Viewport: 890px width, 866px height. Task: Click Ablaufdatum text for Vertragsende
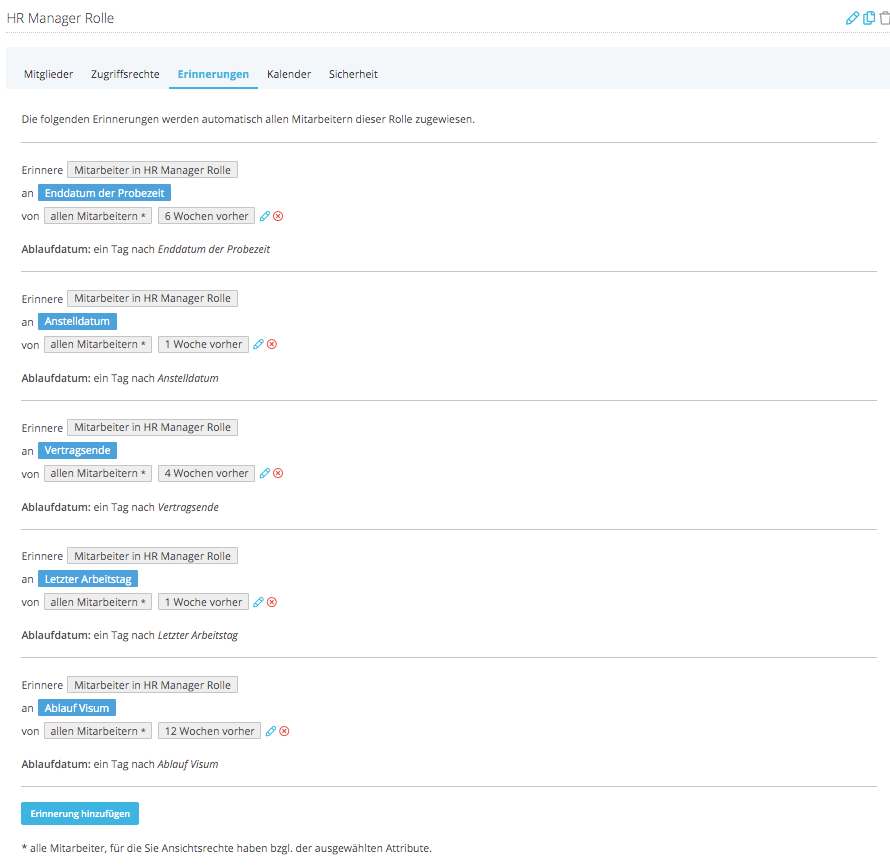point(120,507)
